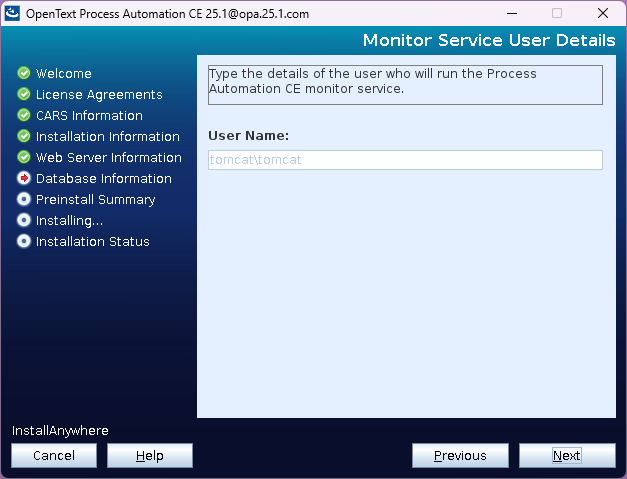Click the check icon beside Web Server Information
Viewport: 627px width, 479px height.
[x=24, y=157]
